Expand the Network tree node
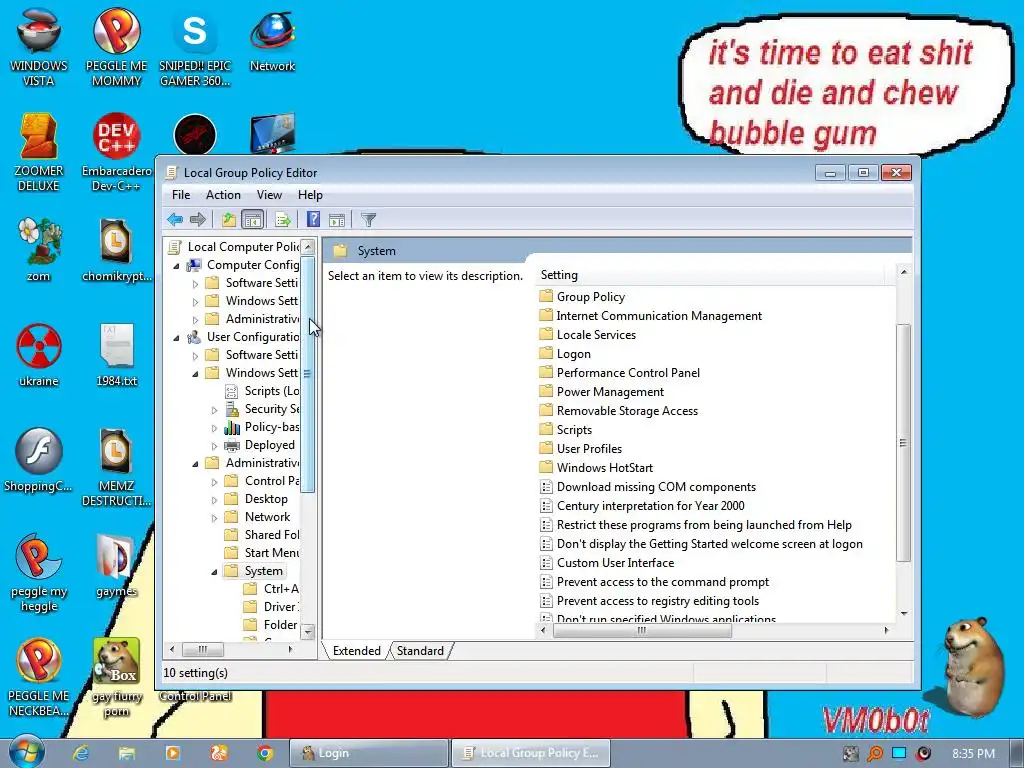 [x=214, y=518]
